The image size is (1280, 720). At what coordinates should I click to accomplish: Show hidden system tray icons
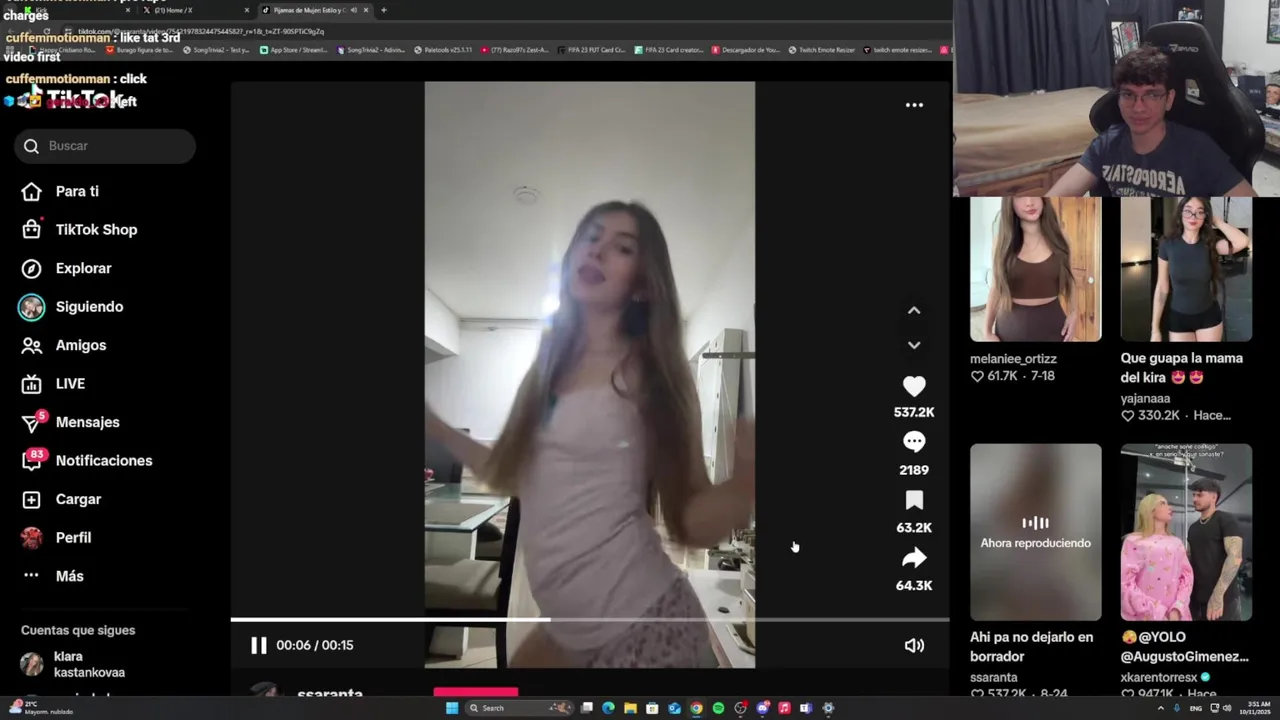click(x=1161, y=708)
